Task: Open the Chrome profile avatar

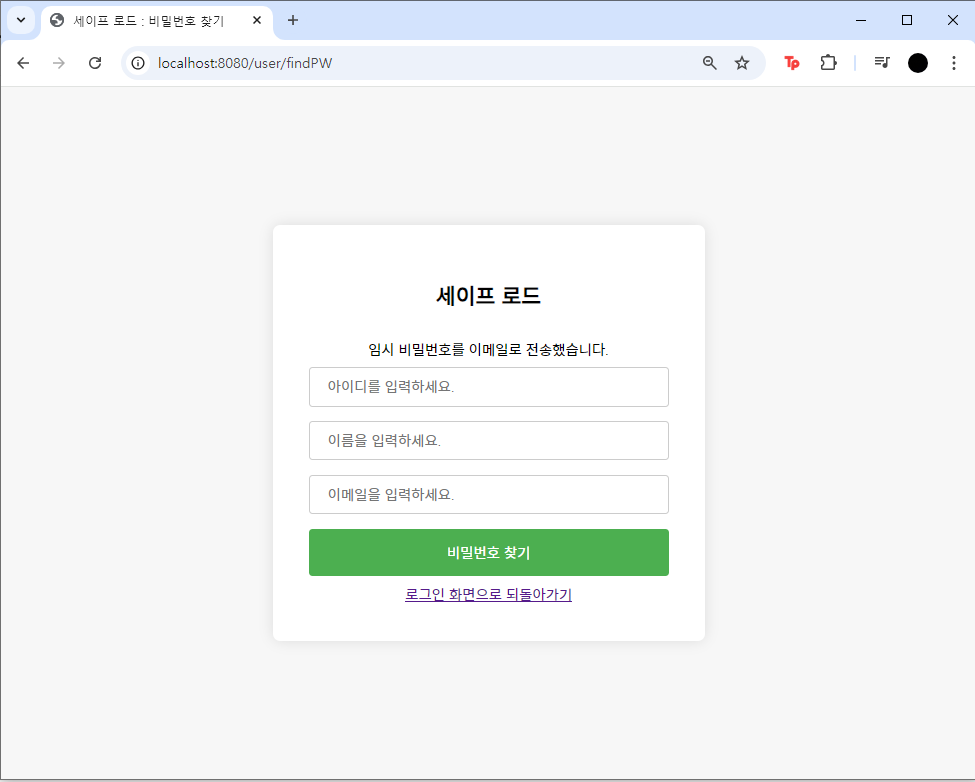Action: pos(918,63)
